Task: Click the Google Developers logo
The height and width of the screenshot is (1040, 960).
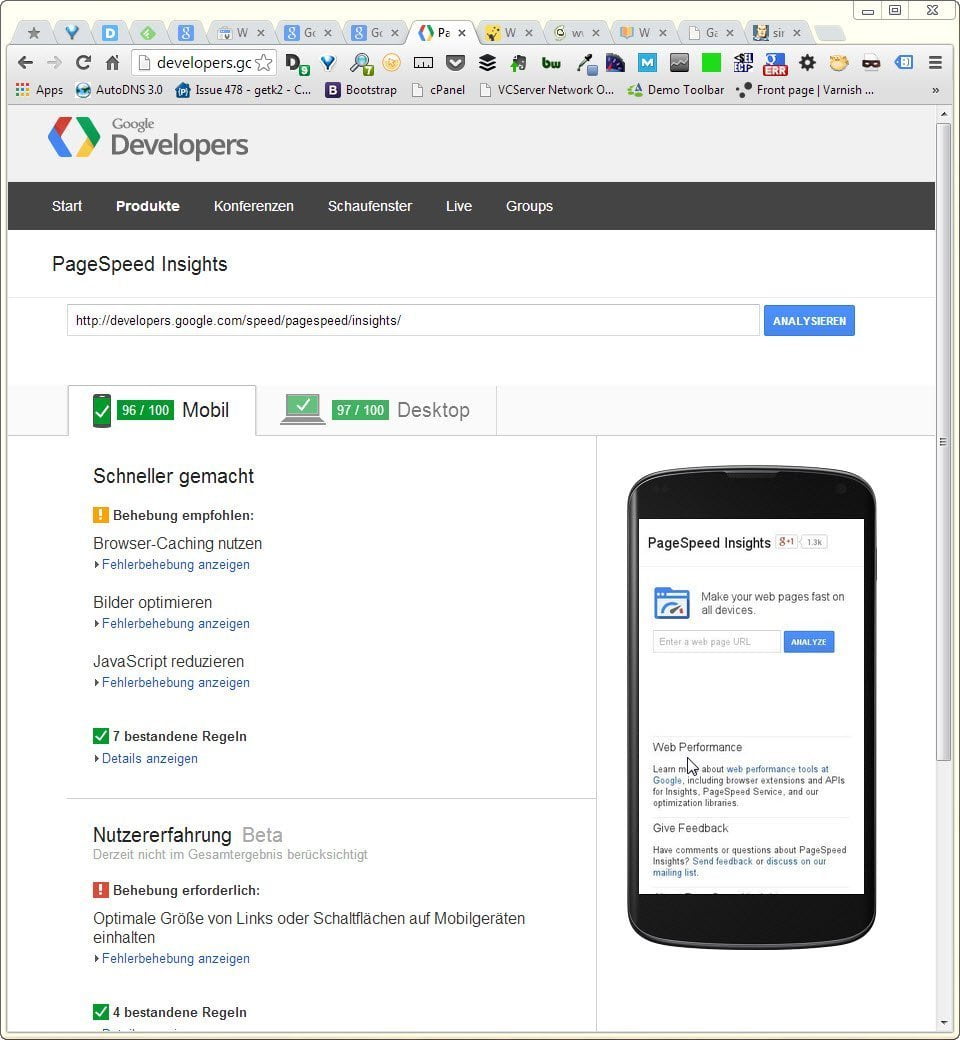Action: 149,138
